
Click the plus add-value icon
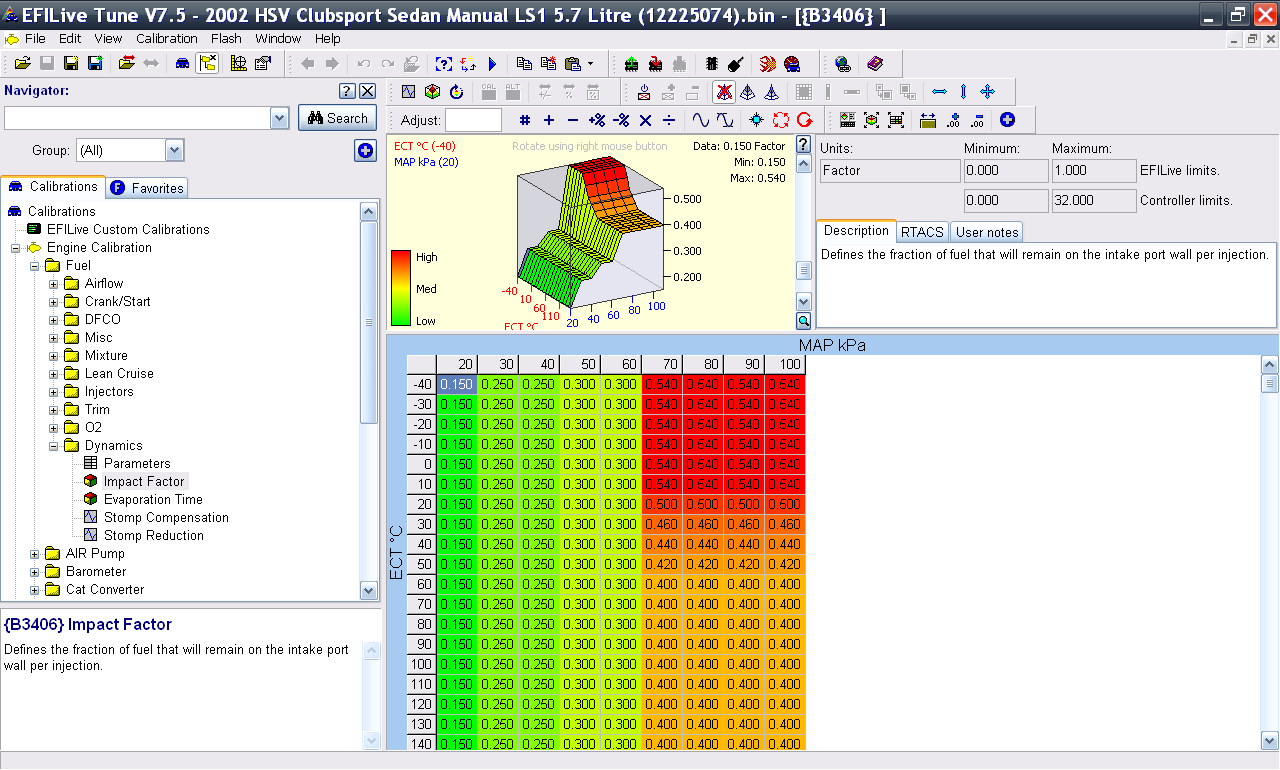click(548, 120)
